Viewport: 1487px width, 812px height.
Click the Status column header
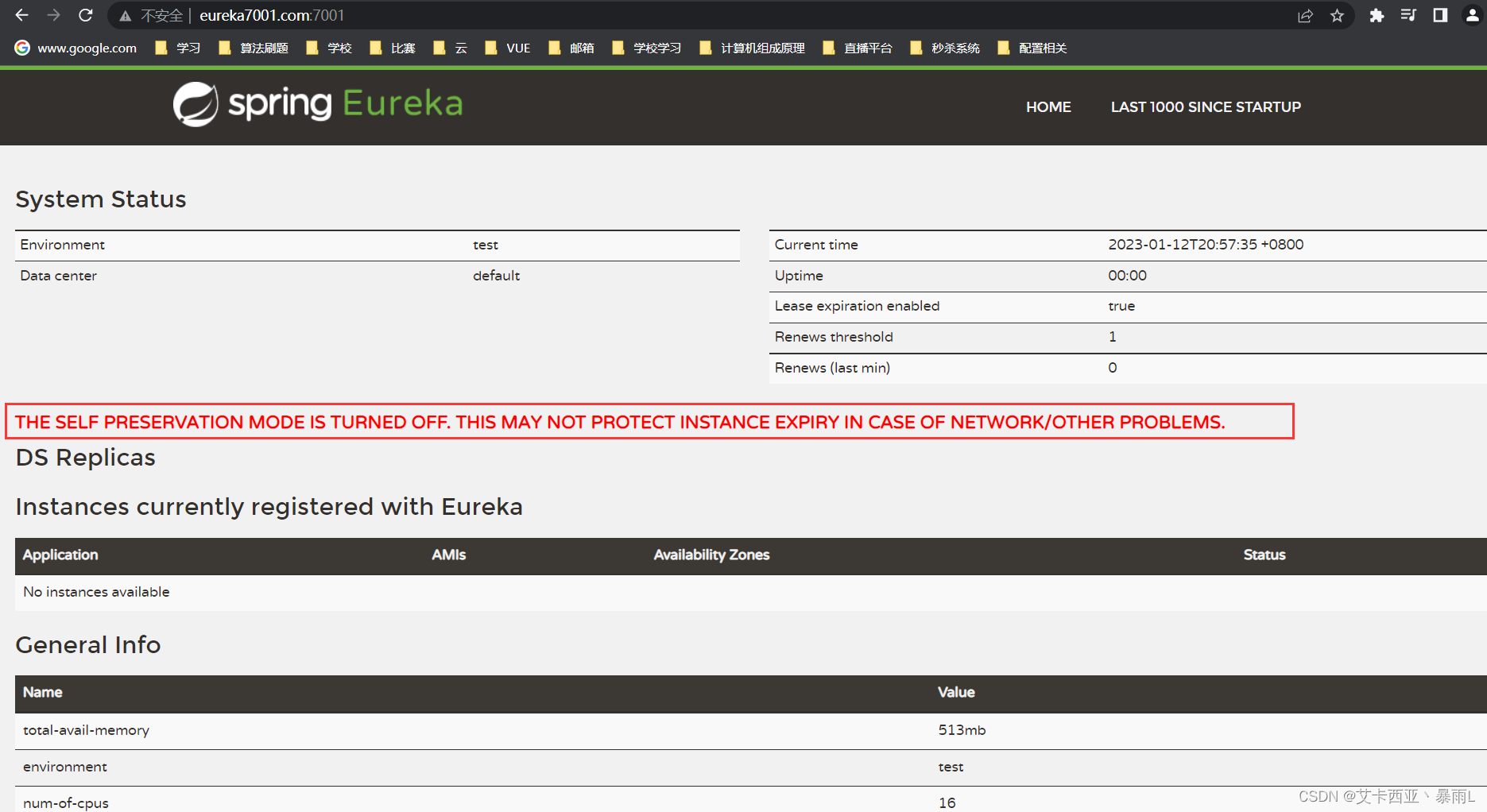(1264, 555)
